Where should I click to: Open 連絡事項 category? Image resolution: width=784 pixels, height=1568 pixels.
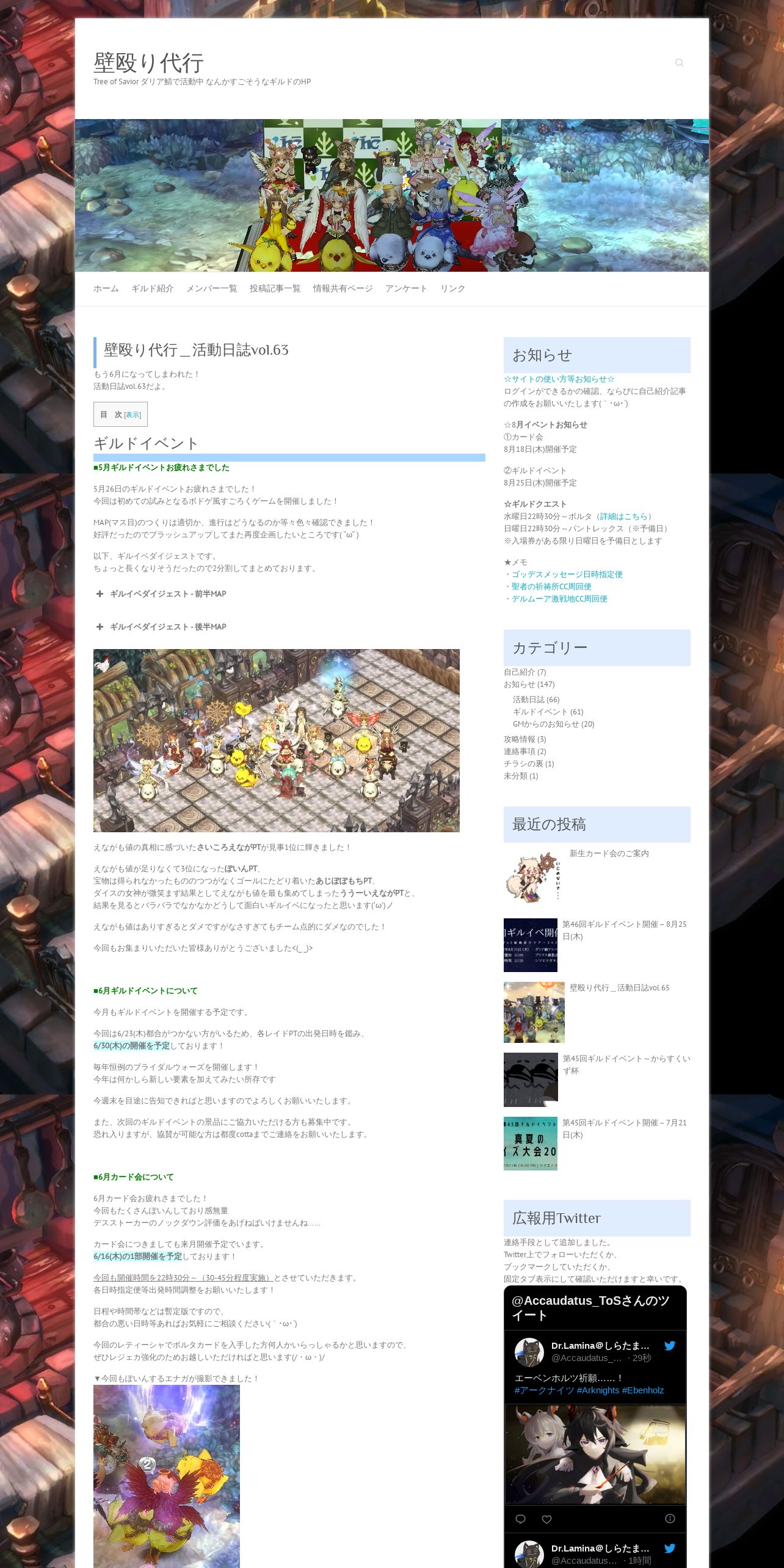pyautogui.click(x=519, y=752)
